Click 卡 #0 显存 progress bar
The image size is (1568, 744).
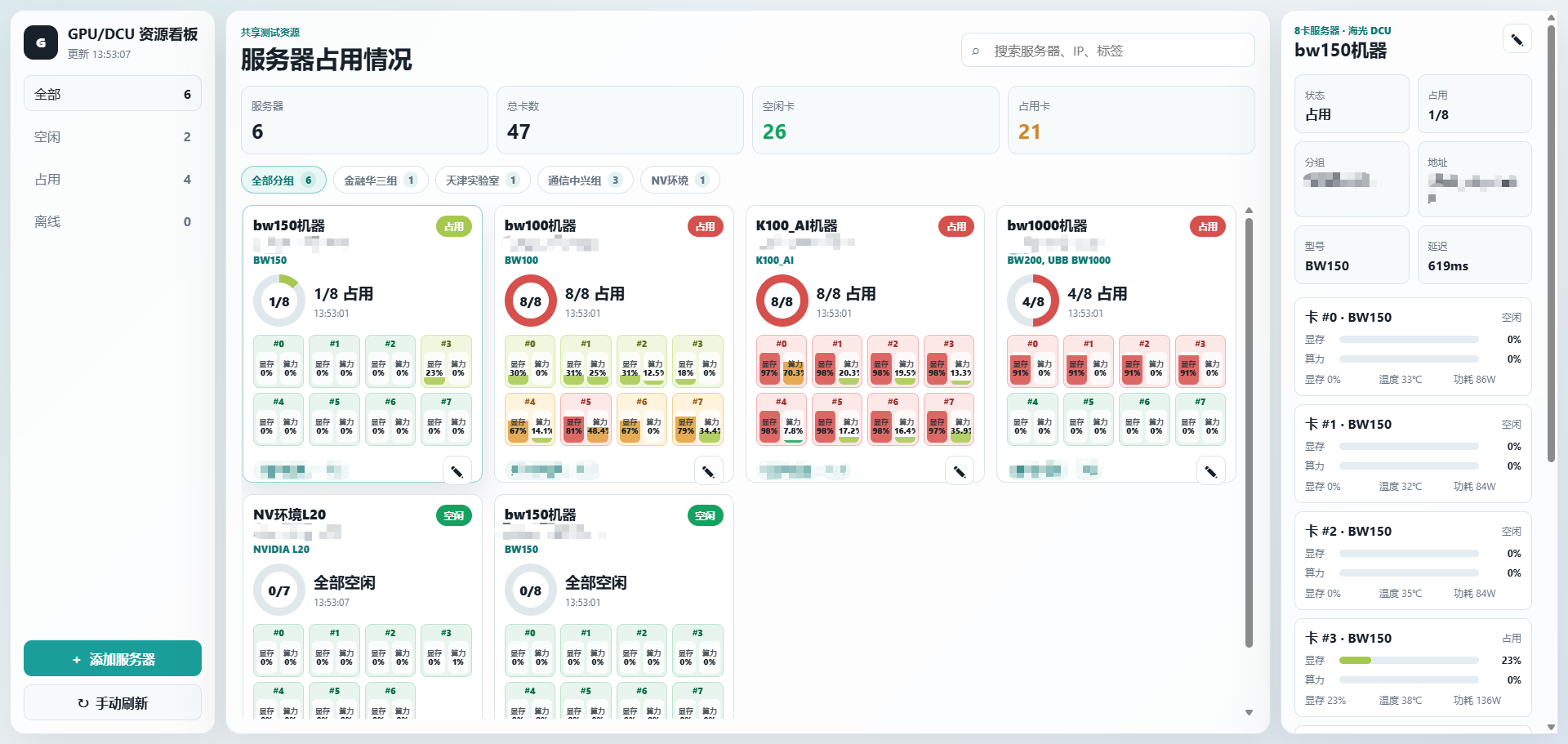click(1409, 339)
